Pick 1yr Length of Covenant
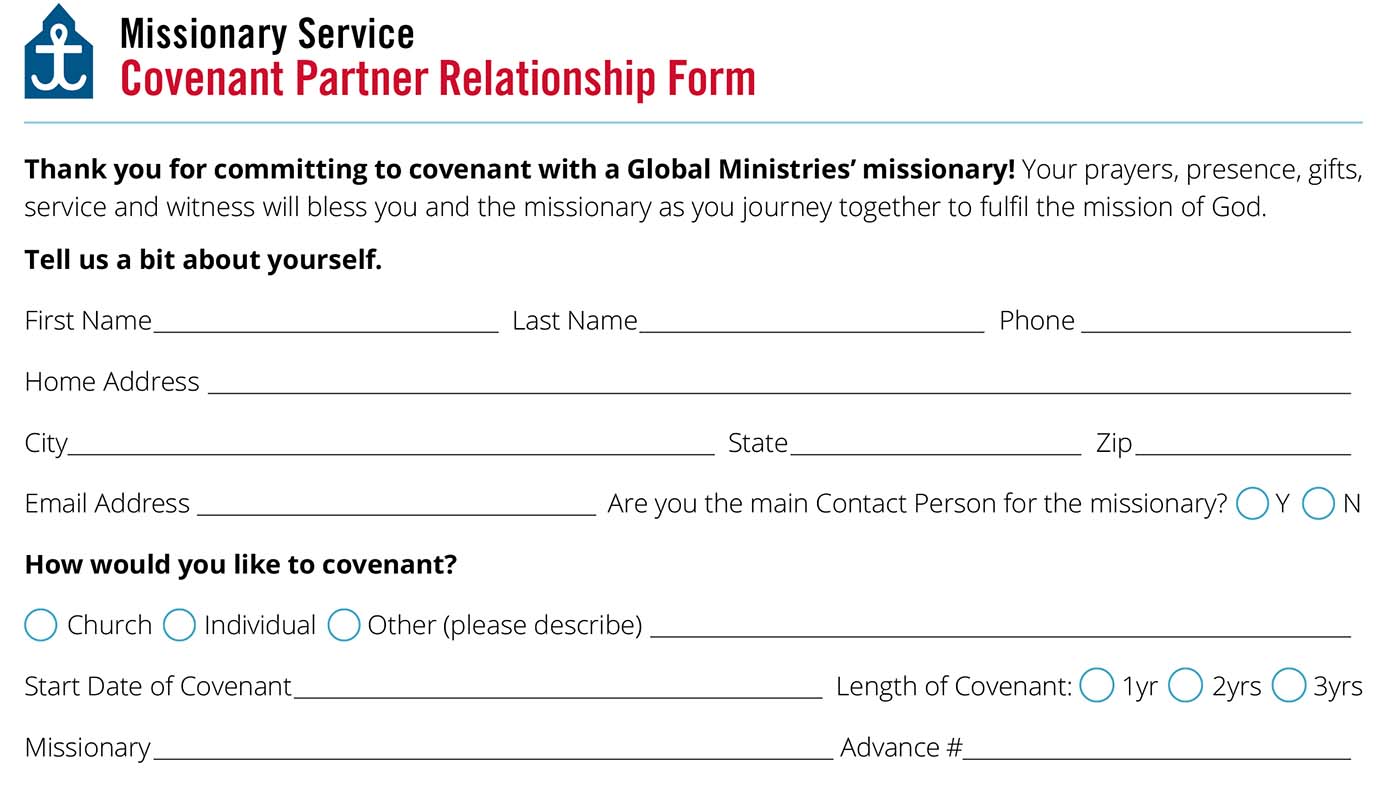The height and width of the screenshot is (787, 1400). [1097, 686]
